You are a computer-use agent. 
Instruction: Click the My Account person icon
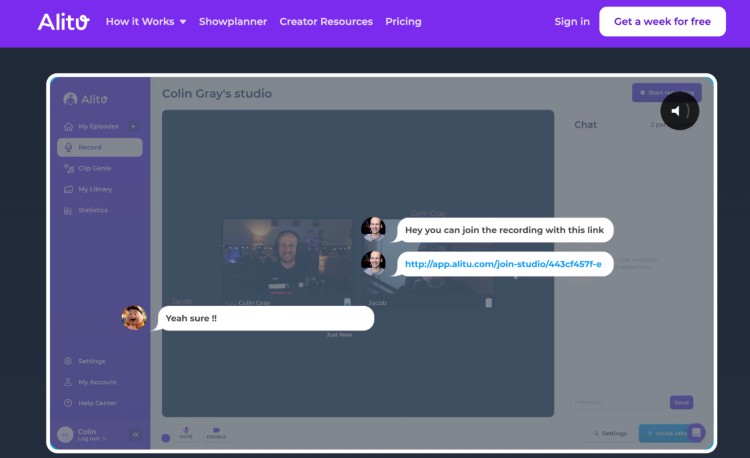68,382
